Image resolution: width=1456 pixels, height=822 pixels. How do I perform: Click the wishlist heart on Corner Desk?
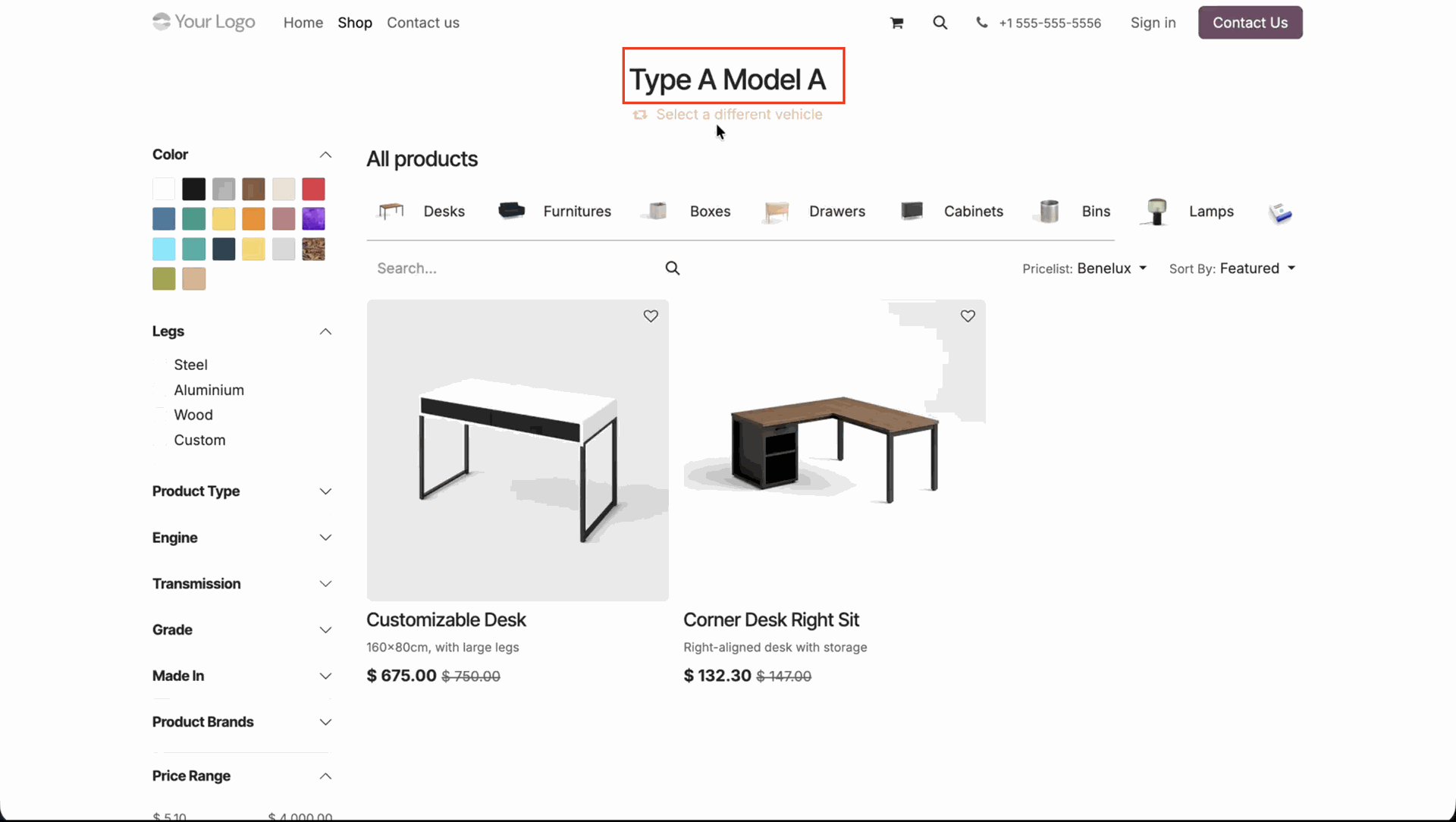pyautogui.click(x=968, y=316)
